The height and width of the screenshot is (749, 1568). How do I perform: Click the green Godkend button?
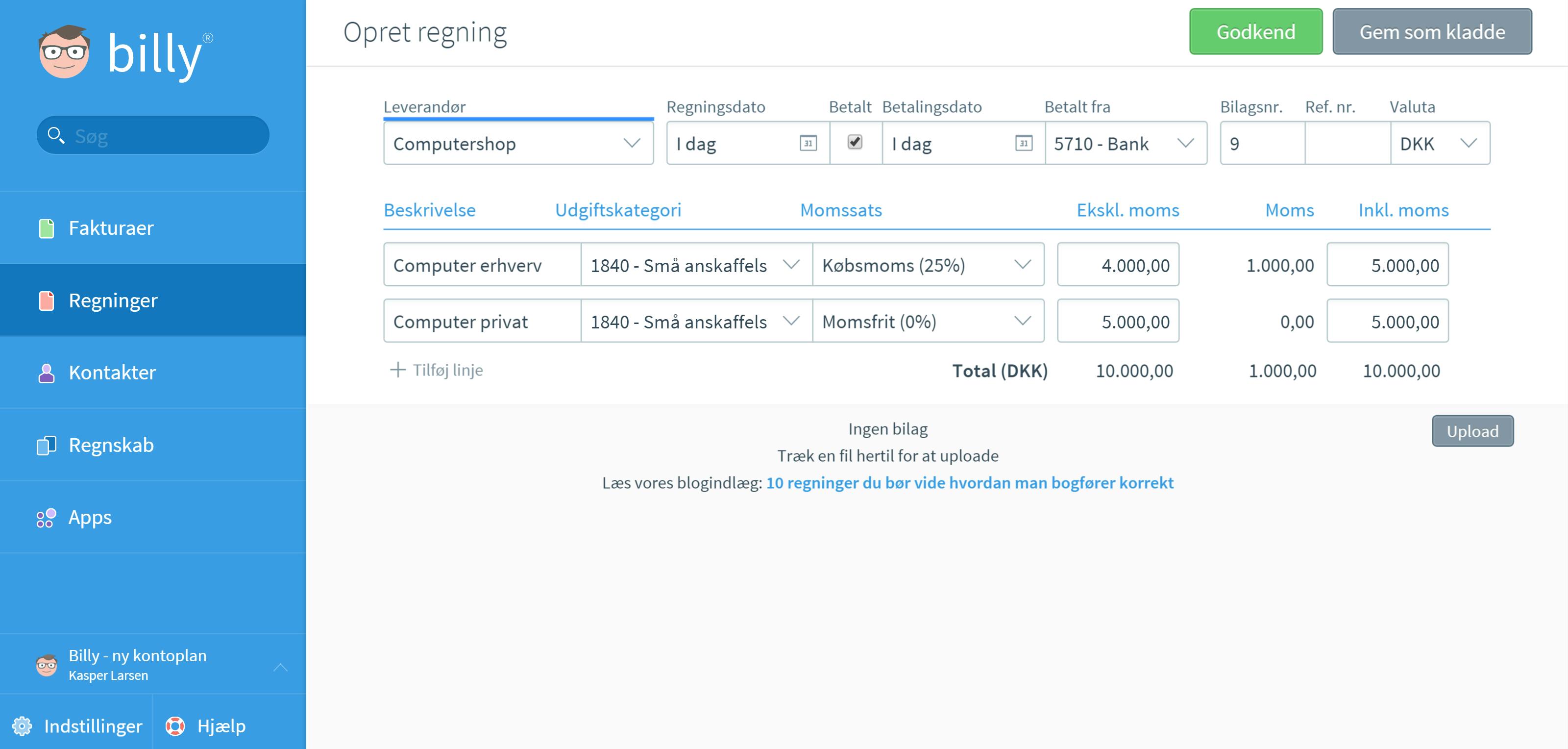click(x=1256, y=32)
